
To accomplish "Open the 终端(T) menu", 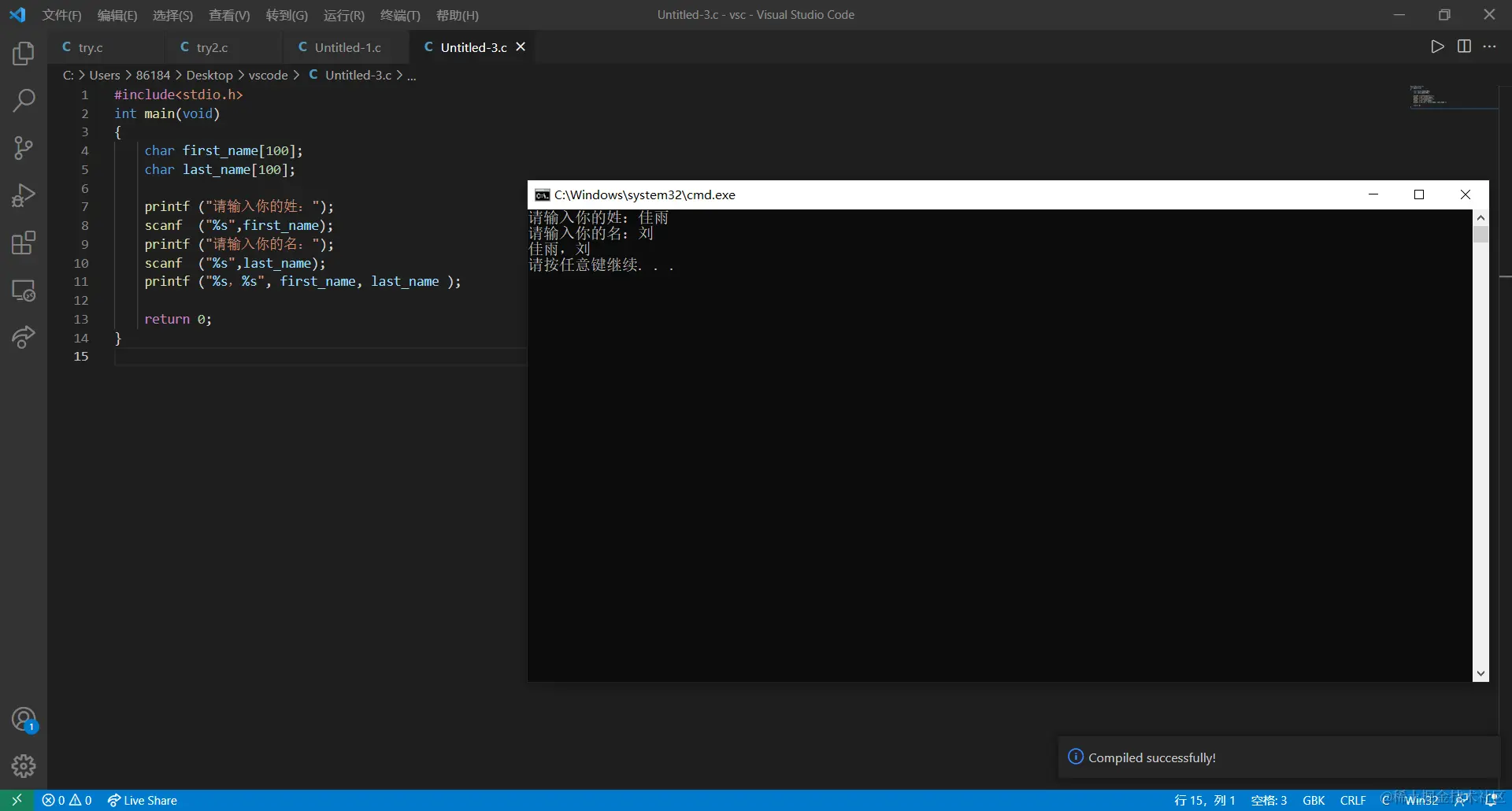I will [400, 15].
